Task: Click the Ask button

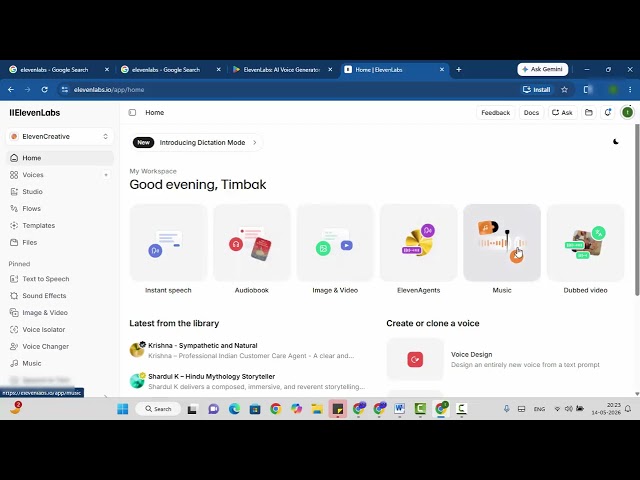Action: 562,113
